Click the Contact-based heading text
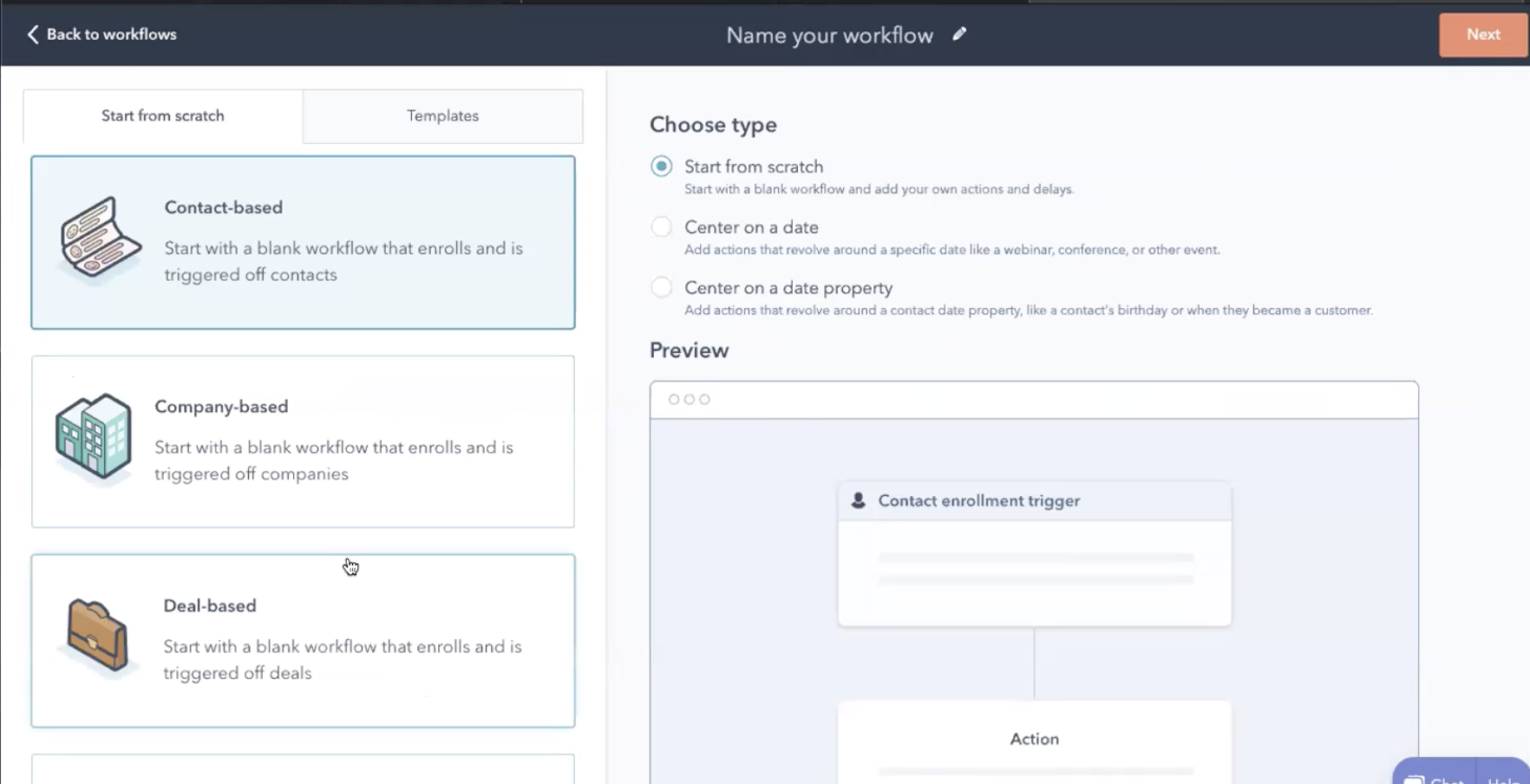This screenshot has width=1530, height=784. coord(224,207)
